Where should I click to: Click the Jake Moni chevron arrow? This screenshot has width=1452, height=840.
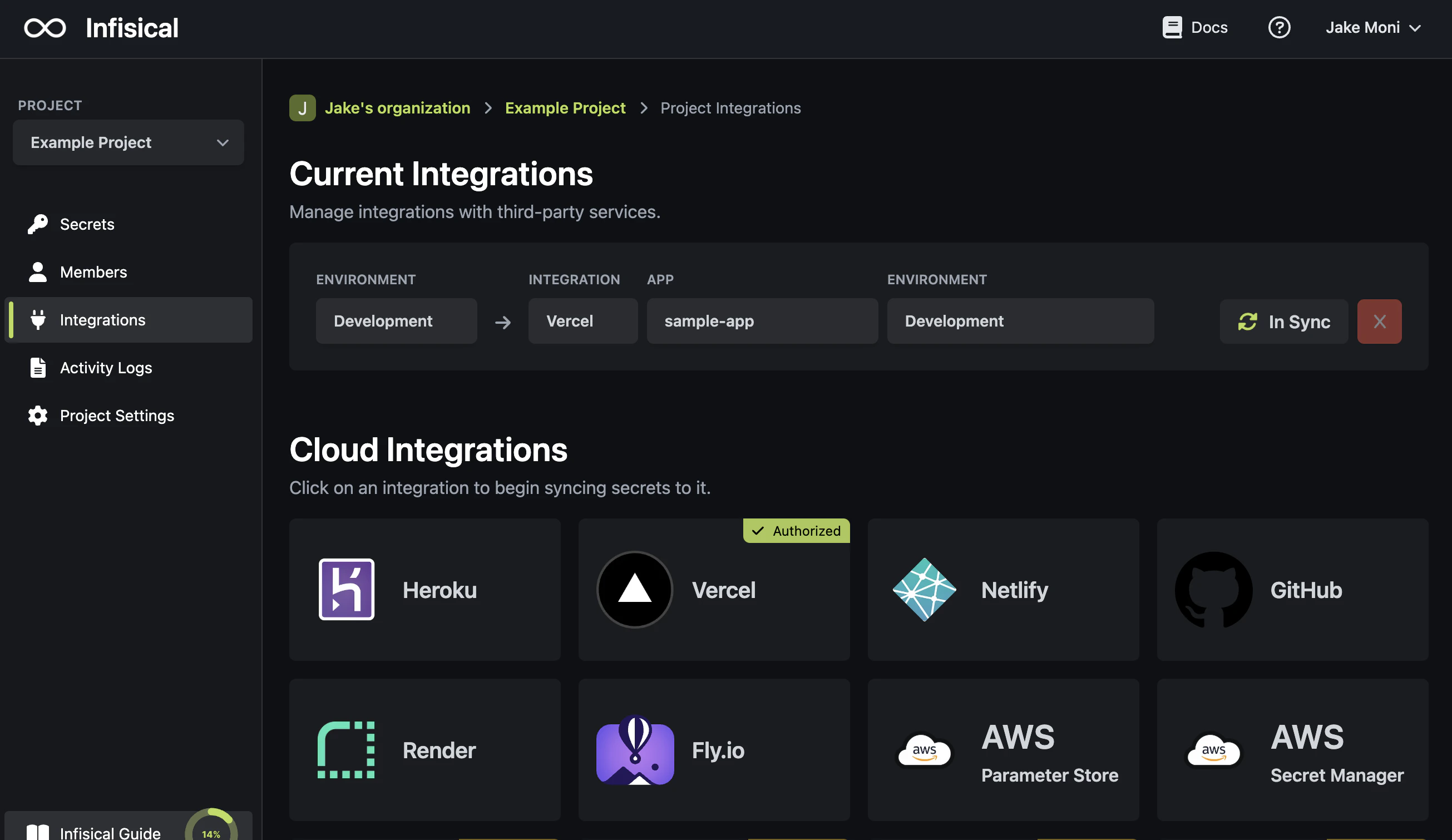(x=1415, y=28)
